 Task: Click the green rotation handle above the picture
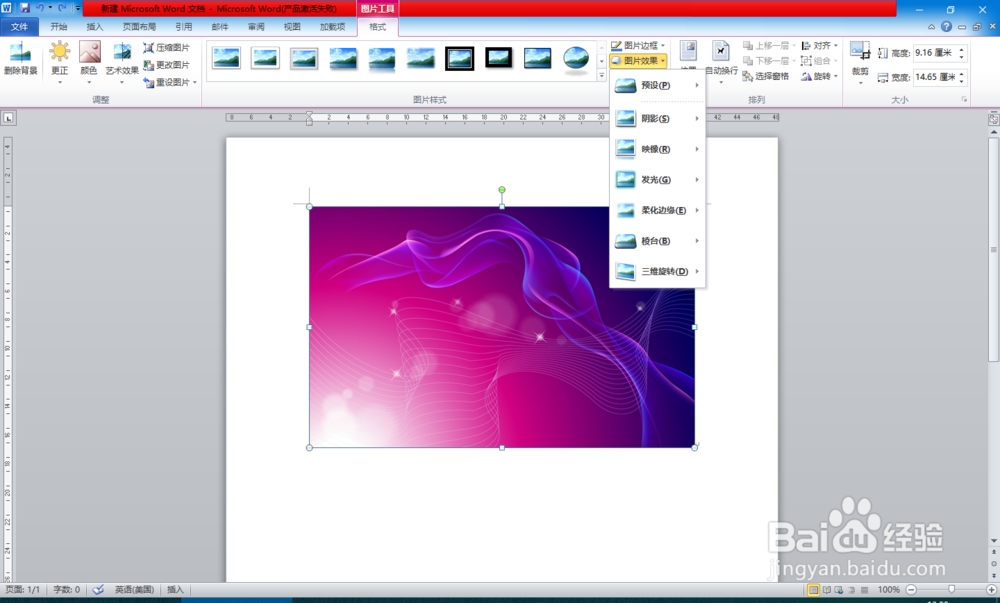click(502, 190)
